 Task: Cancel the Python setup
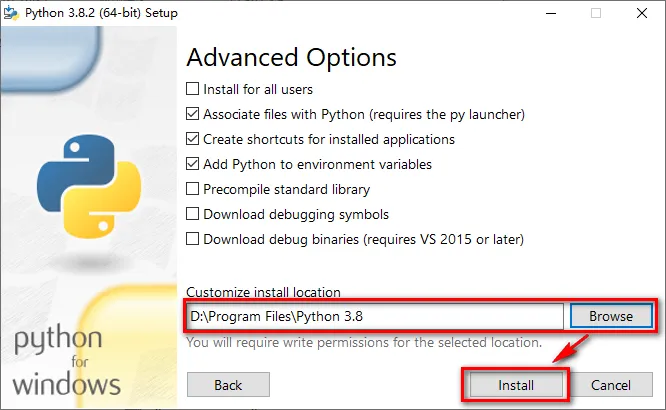(611, 385)
